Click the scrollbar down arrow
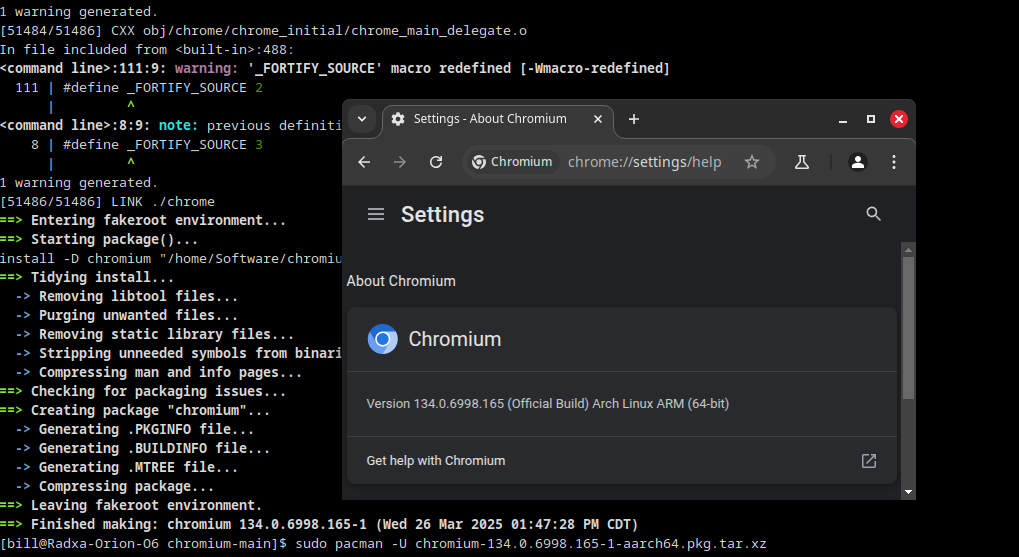 (x=909, y=492)
